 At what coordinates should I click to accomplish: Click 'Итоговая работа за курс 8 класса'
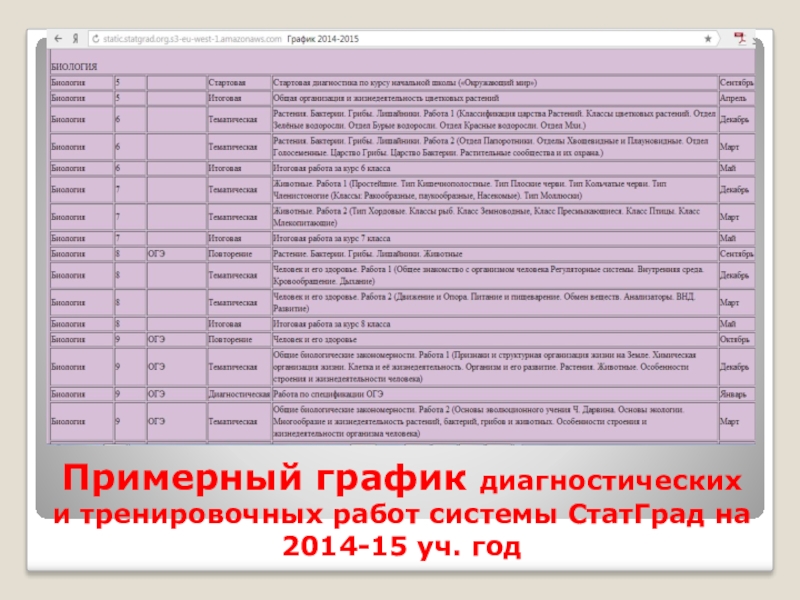(x=332, y=324)
